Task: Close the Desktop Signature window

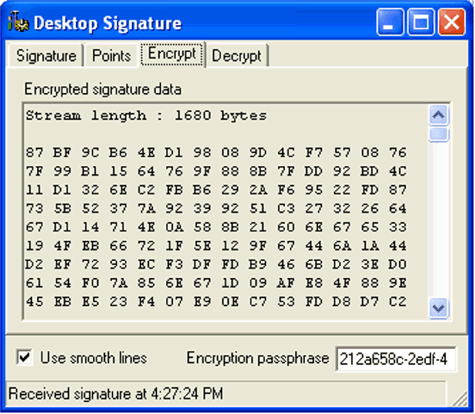Action: [451, 22]
